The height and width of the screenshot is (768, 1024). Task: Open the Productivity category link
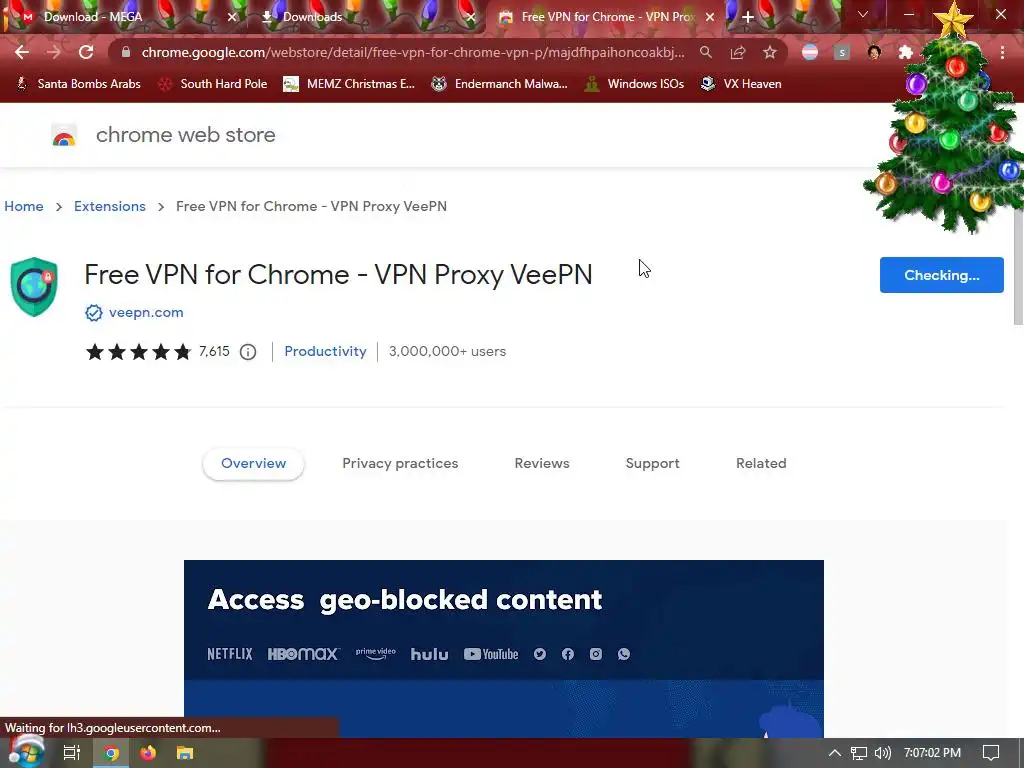pyautogui.click(x=325, y=351)
